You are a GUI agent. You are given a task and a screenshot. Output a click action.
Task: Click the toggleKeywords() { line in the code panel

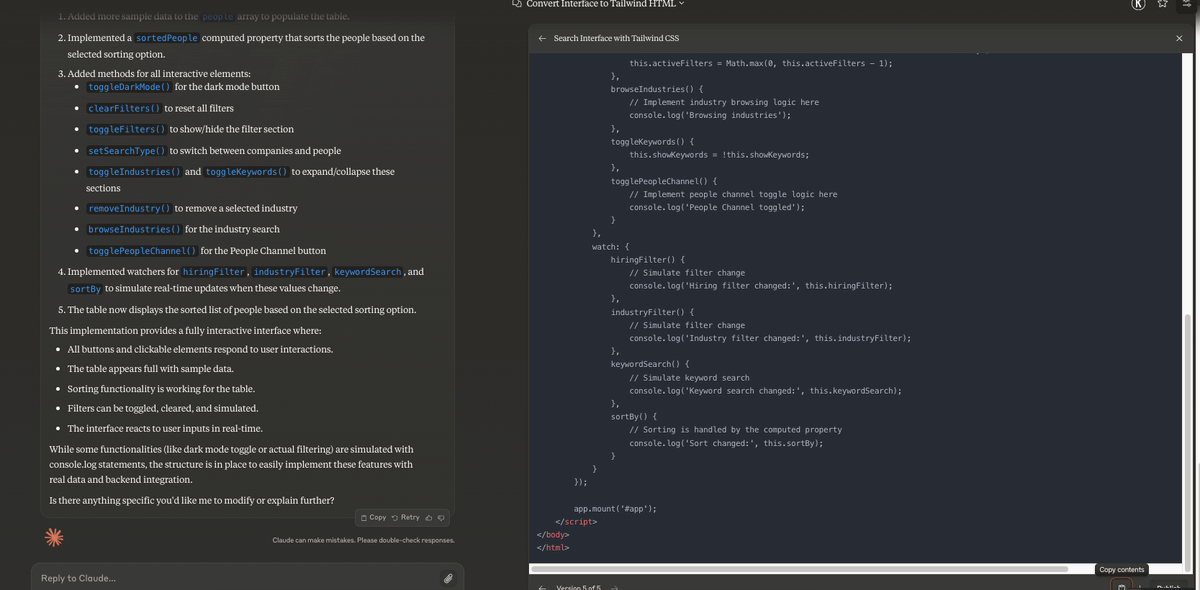[652, 142]
